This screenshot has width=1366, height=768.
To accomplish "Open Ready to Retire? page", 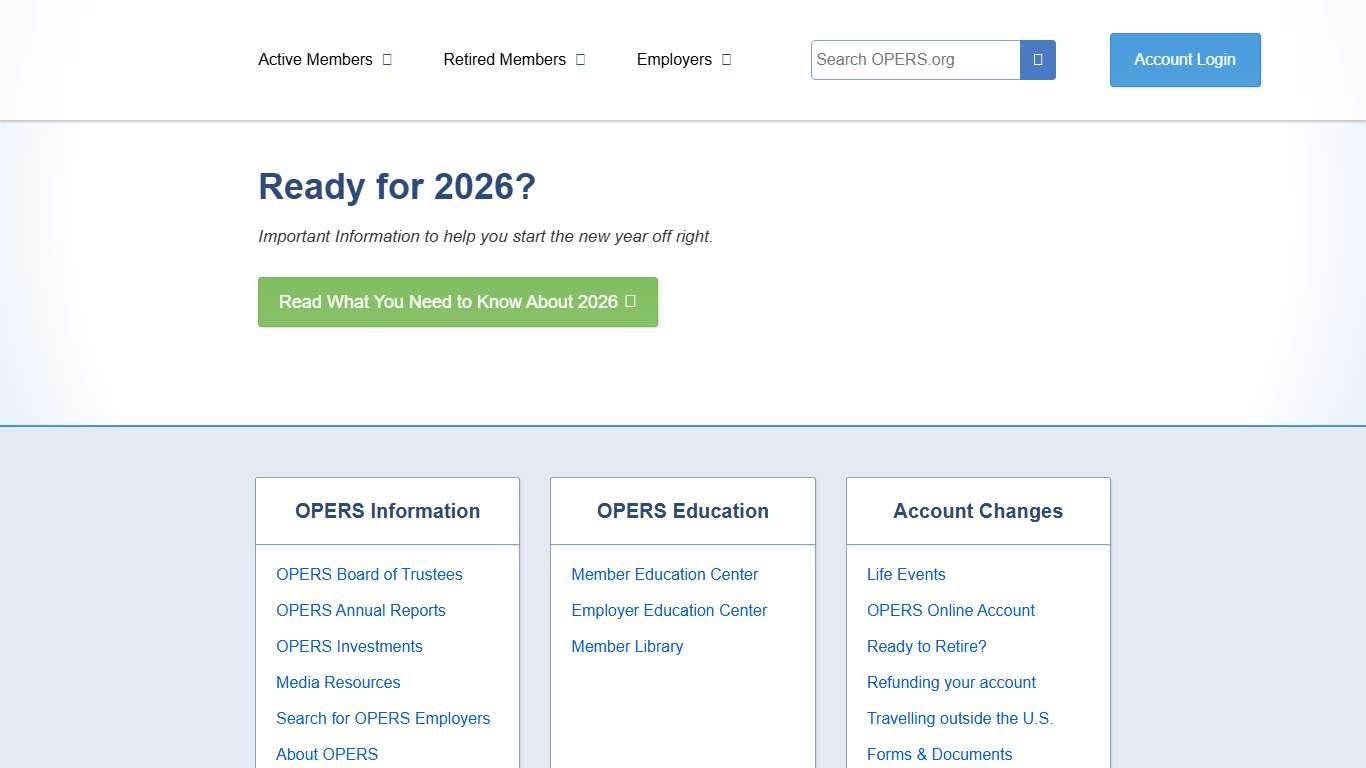I will coord(926,646).
